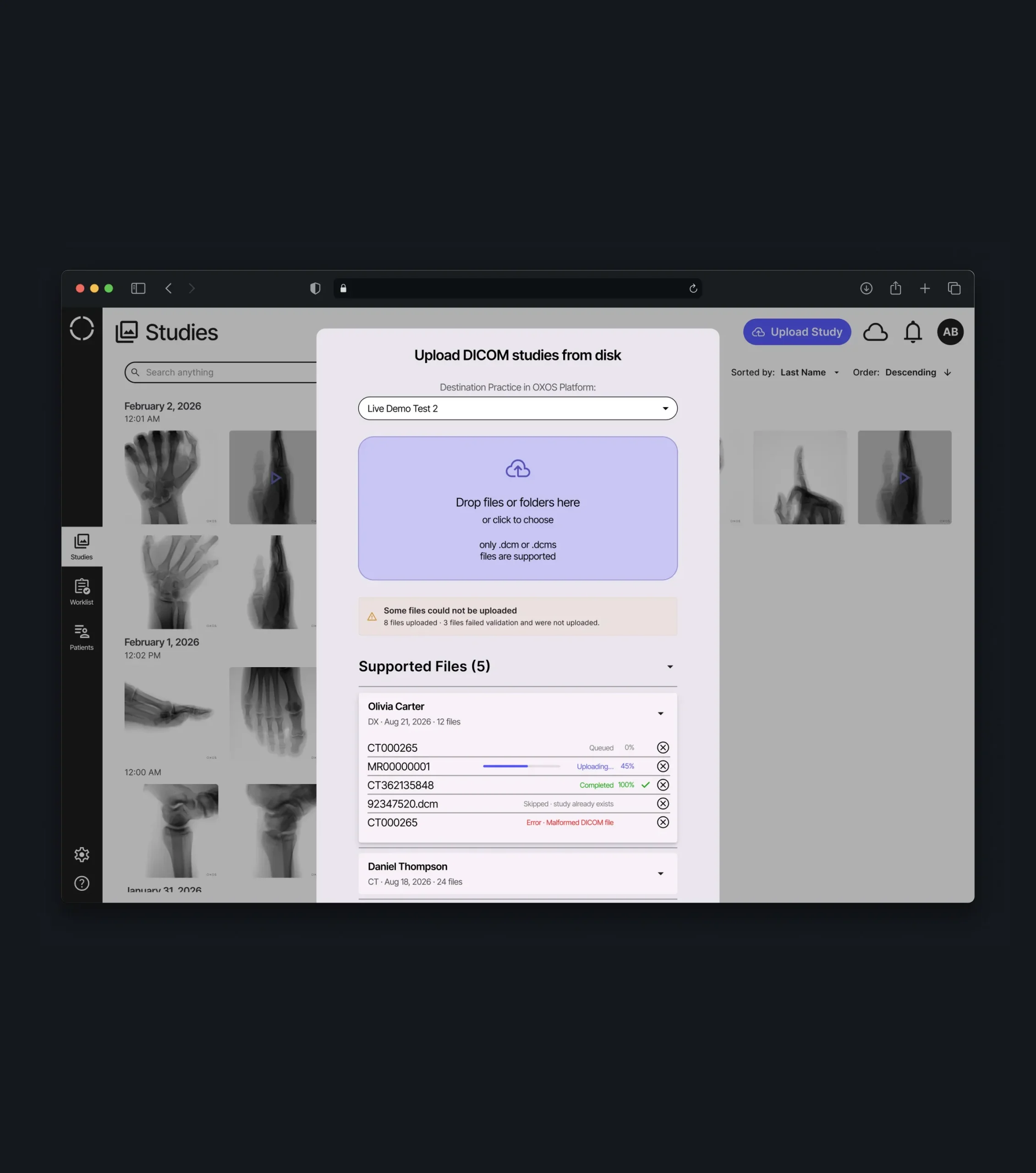
Task: Click the MR00000001 upload progress bar
Action: tap(521, 766)
